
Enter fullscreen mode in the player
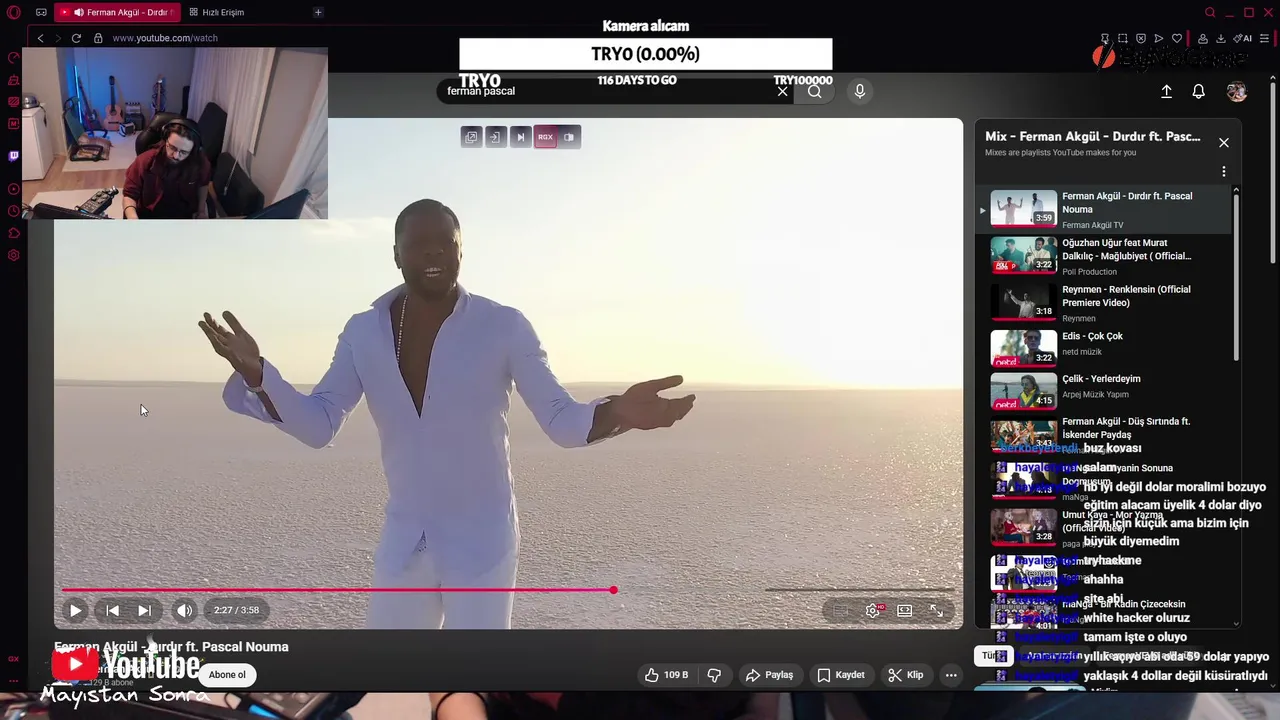coord(937,610)
